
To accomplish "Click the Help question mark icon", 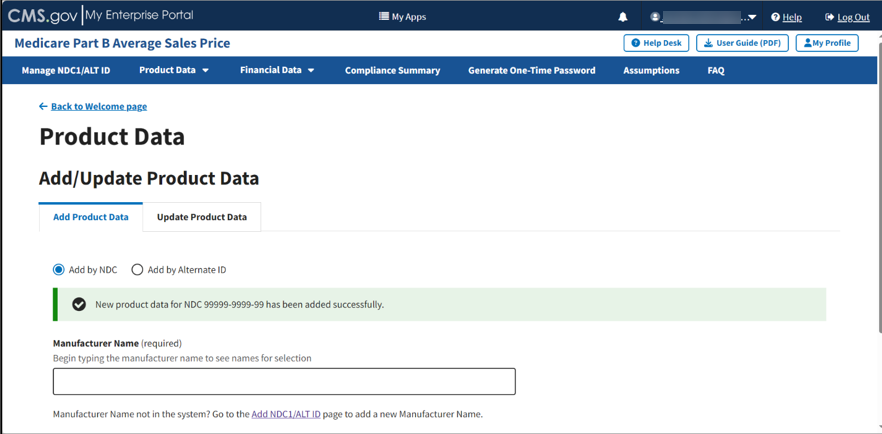I will coord(775,17).
